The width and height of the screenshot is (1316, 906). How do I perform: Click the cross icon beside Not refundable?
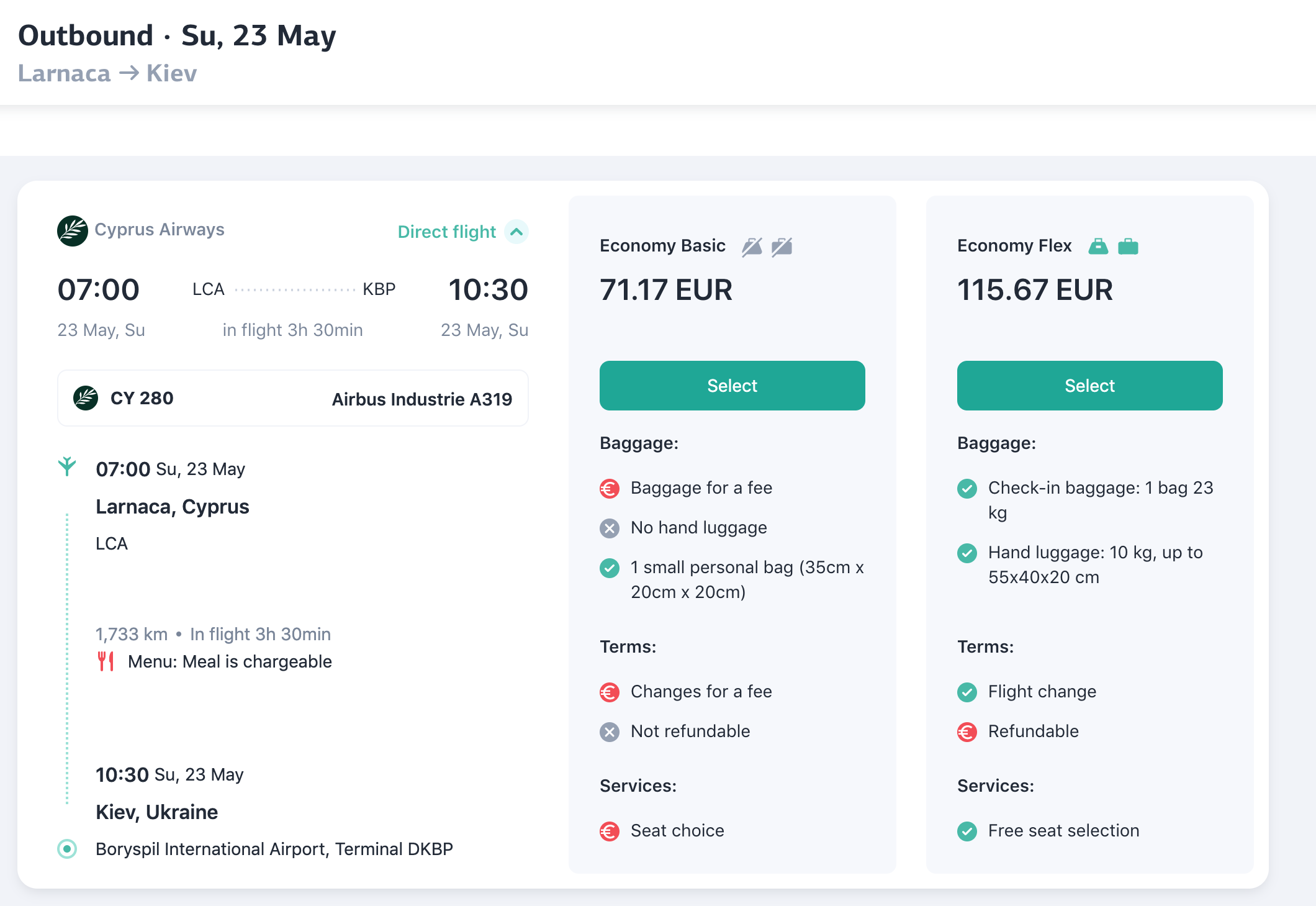[610, 732]
